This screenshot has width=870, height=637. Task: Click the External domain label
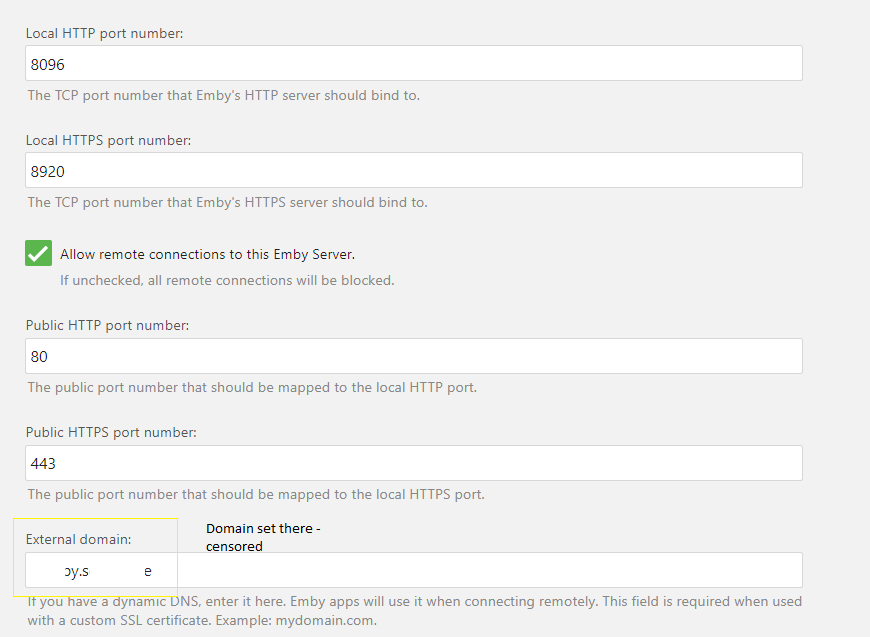[x=80, y=538]
